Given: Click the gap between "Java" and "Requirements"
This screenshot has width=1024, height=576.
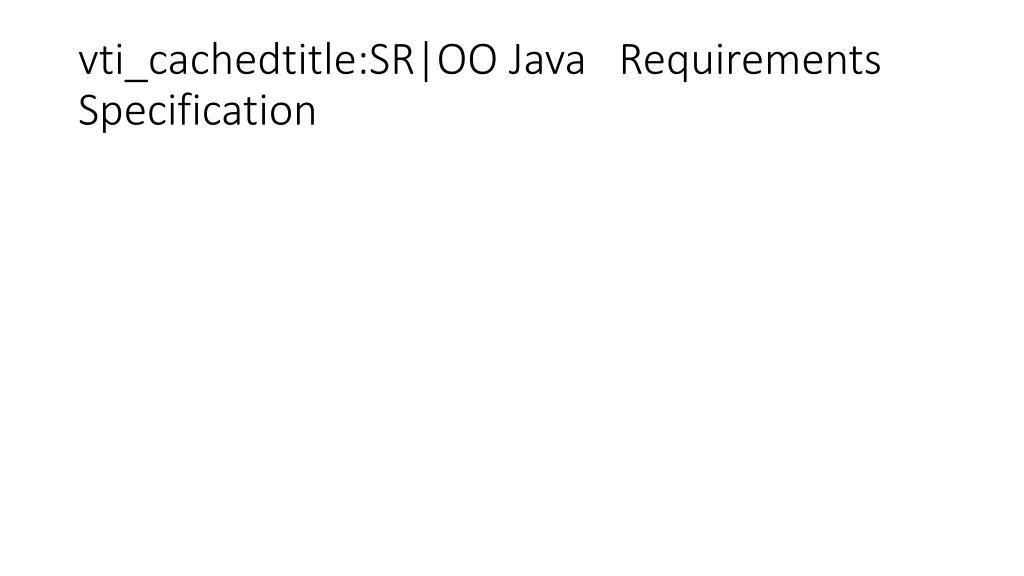Looking at the screenshot, I should point(602,62).
